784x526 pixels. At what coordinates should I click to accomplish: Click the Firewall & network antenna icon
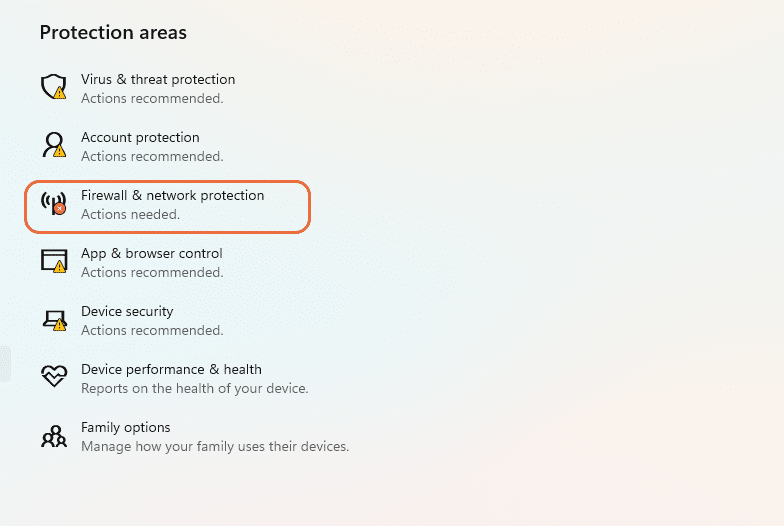point(53,203)
